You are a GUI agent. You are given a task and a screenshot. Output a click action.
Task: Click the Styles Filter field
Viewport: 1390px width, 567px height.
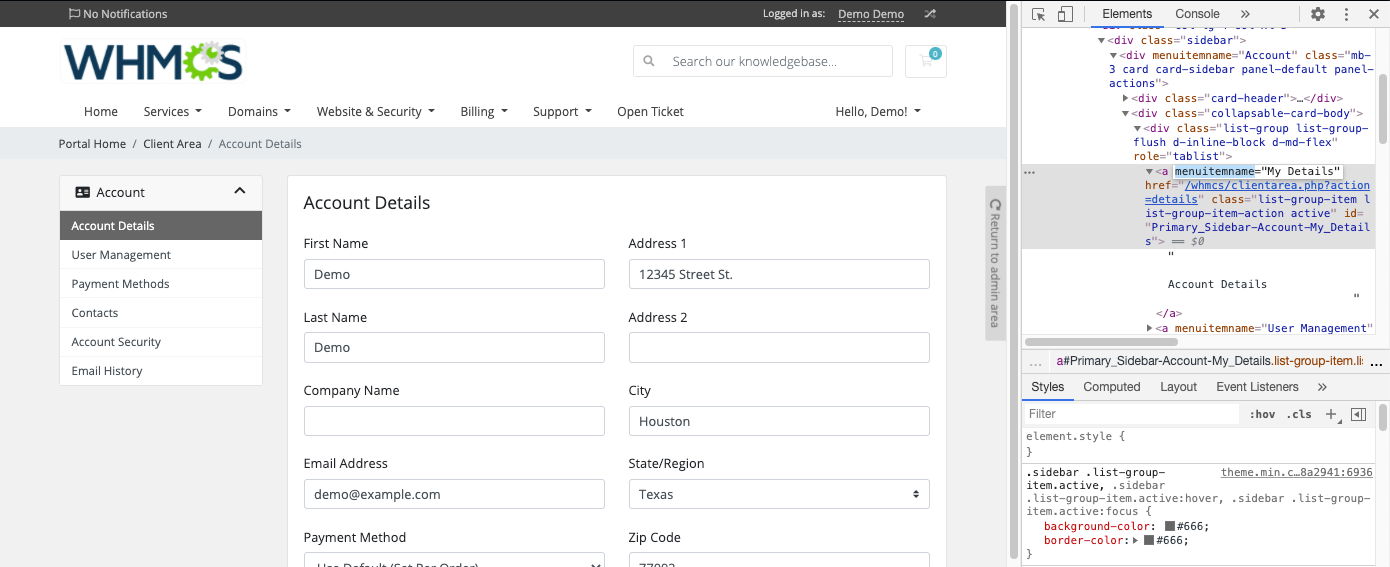pyautogui.click(x=1131, y=414)
